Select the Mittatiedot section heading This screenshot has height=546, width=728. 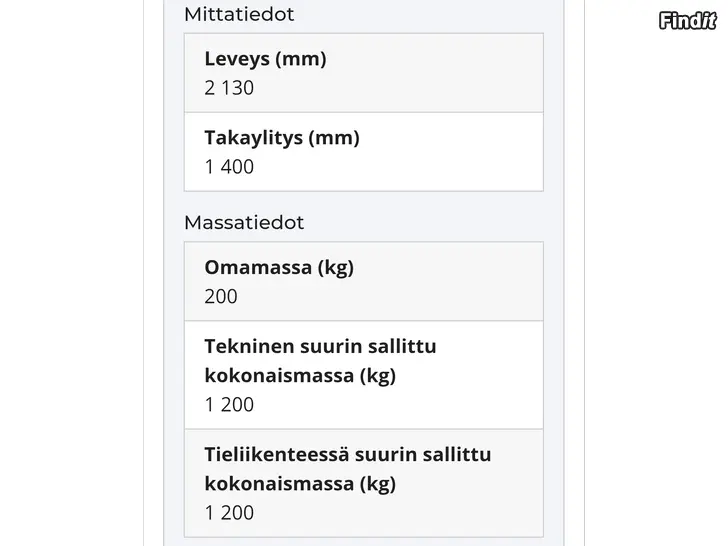click(239, 14)
